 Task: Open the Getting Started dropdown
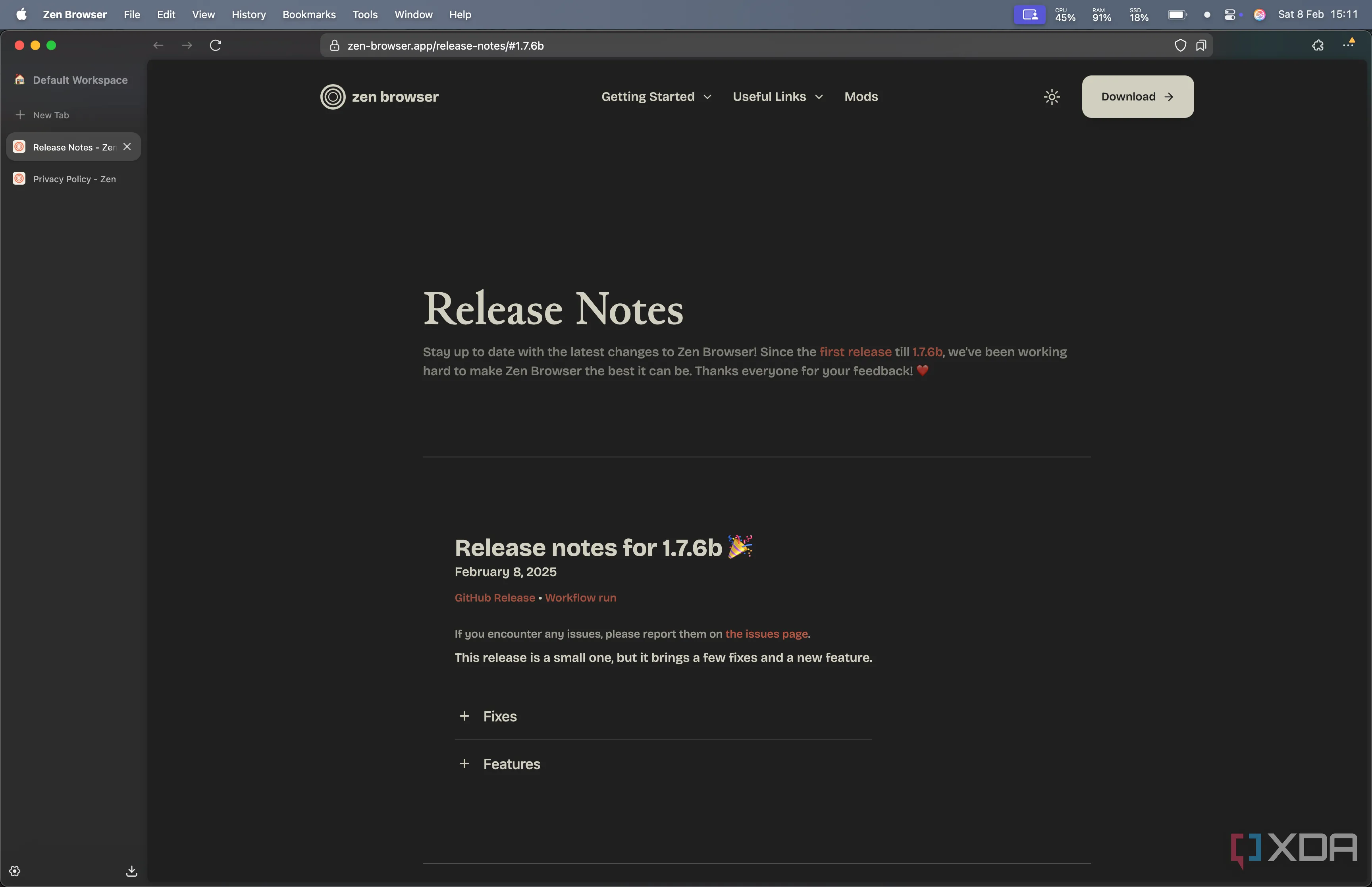[656, 97]
